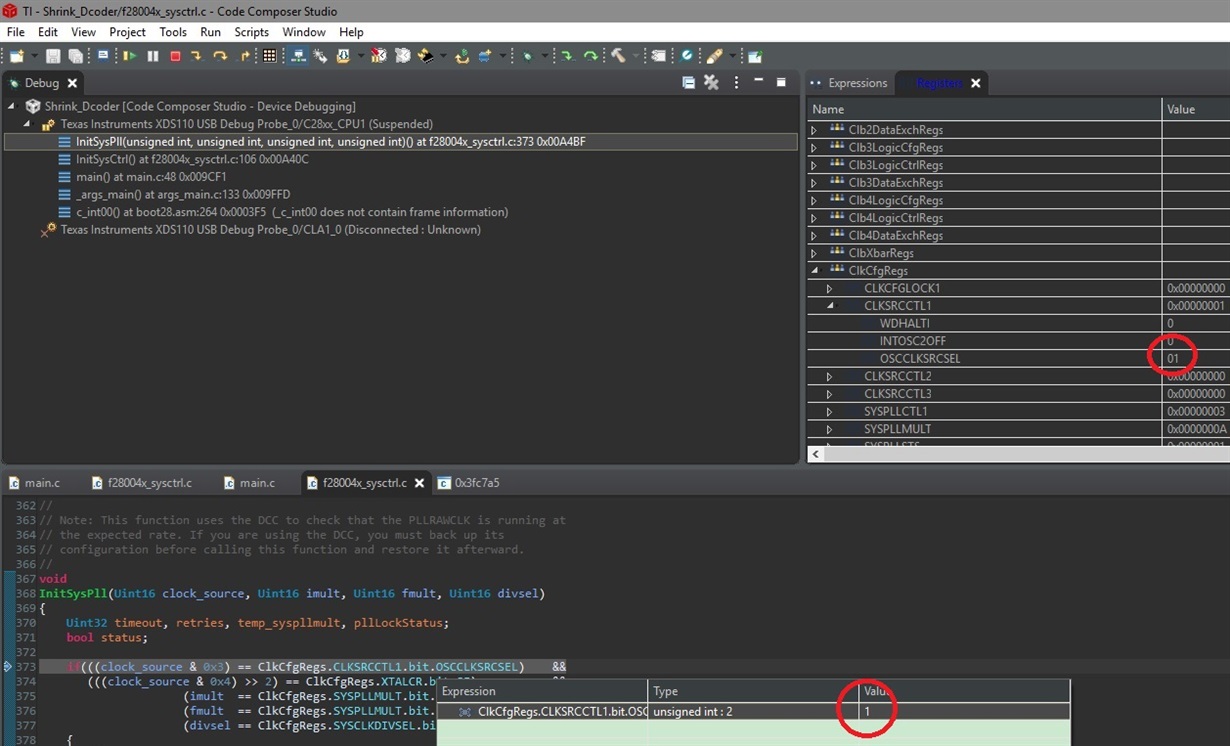Terminate debug session with red stop icon

176,56
